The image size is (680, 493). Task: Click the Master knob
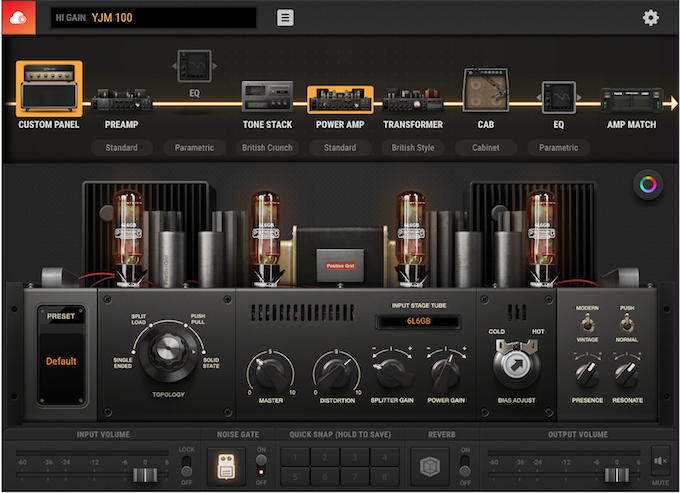[x=271, y=373]
